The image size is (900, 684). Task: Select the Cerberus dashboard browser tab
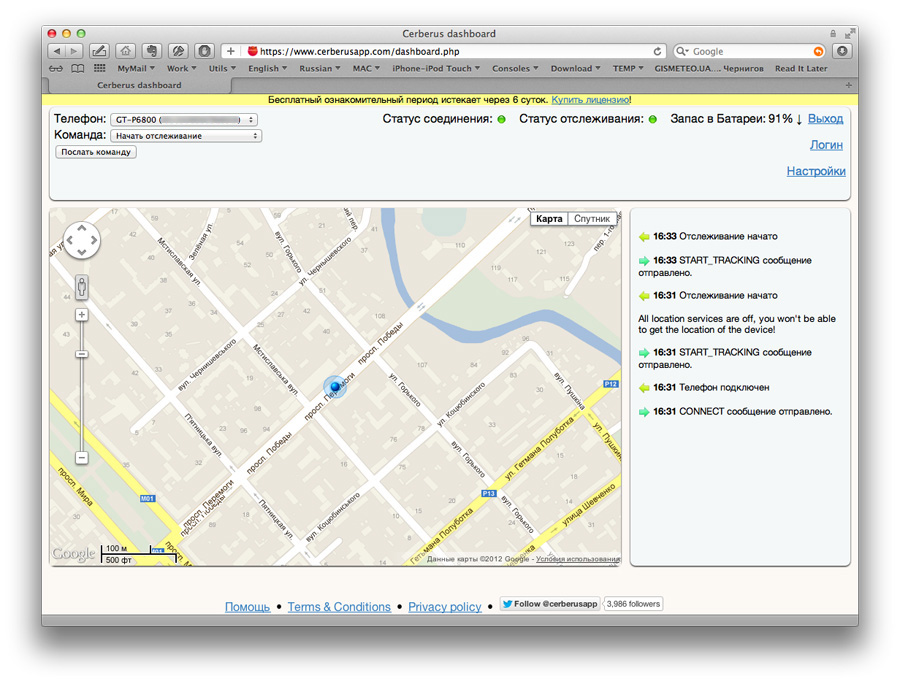coord(139,86)
